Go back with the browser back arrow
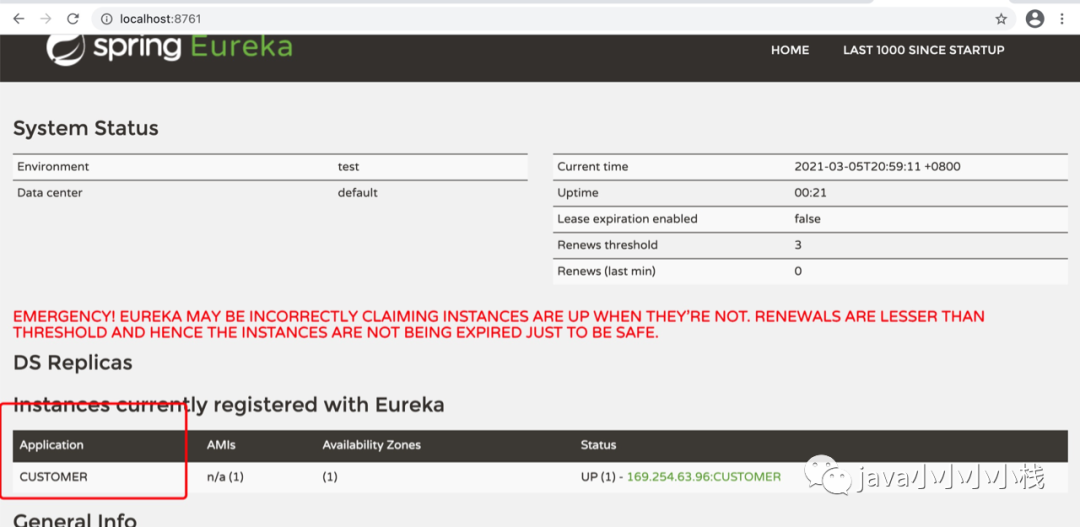 click(19, 19)
